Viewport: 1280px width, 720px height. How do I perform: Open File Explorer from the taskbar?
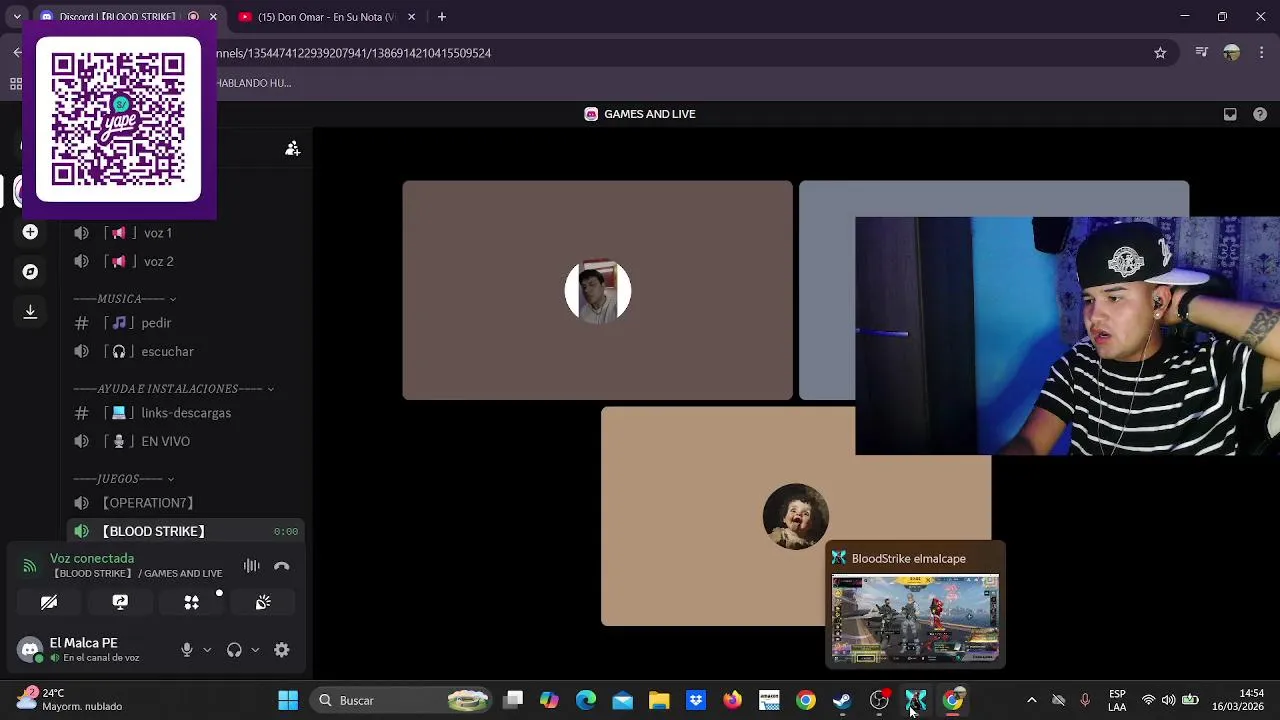point(659,701)
